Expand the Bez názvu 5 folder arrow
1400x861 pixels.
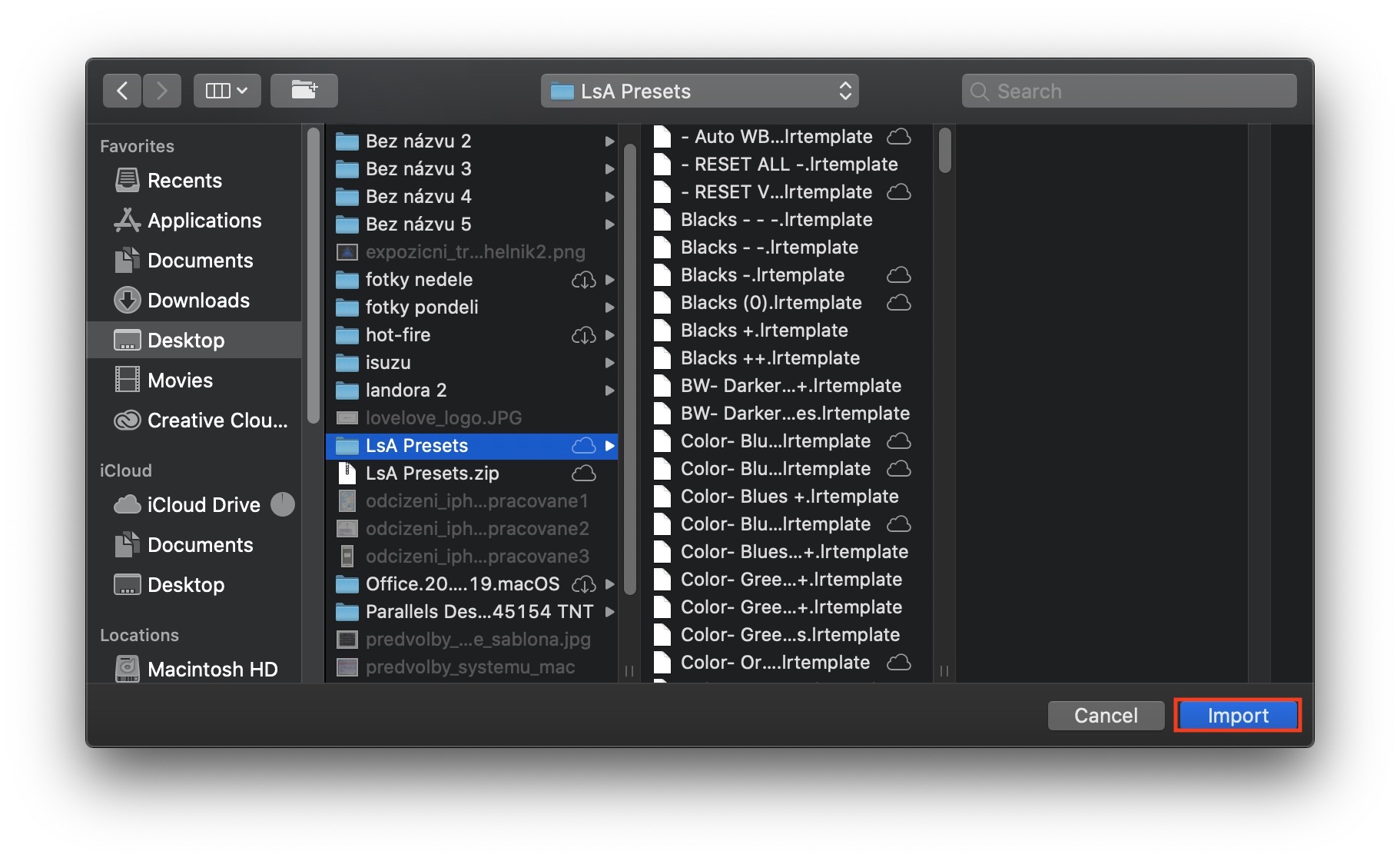[x=609, y=224]
